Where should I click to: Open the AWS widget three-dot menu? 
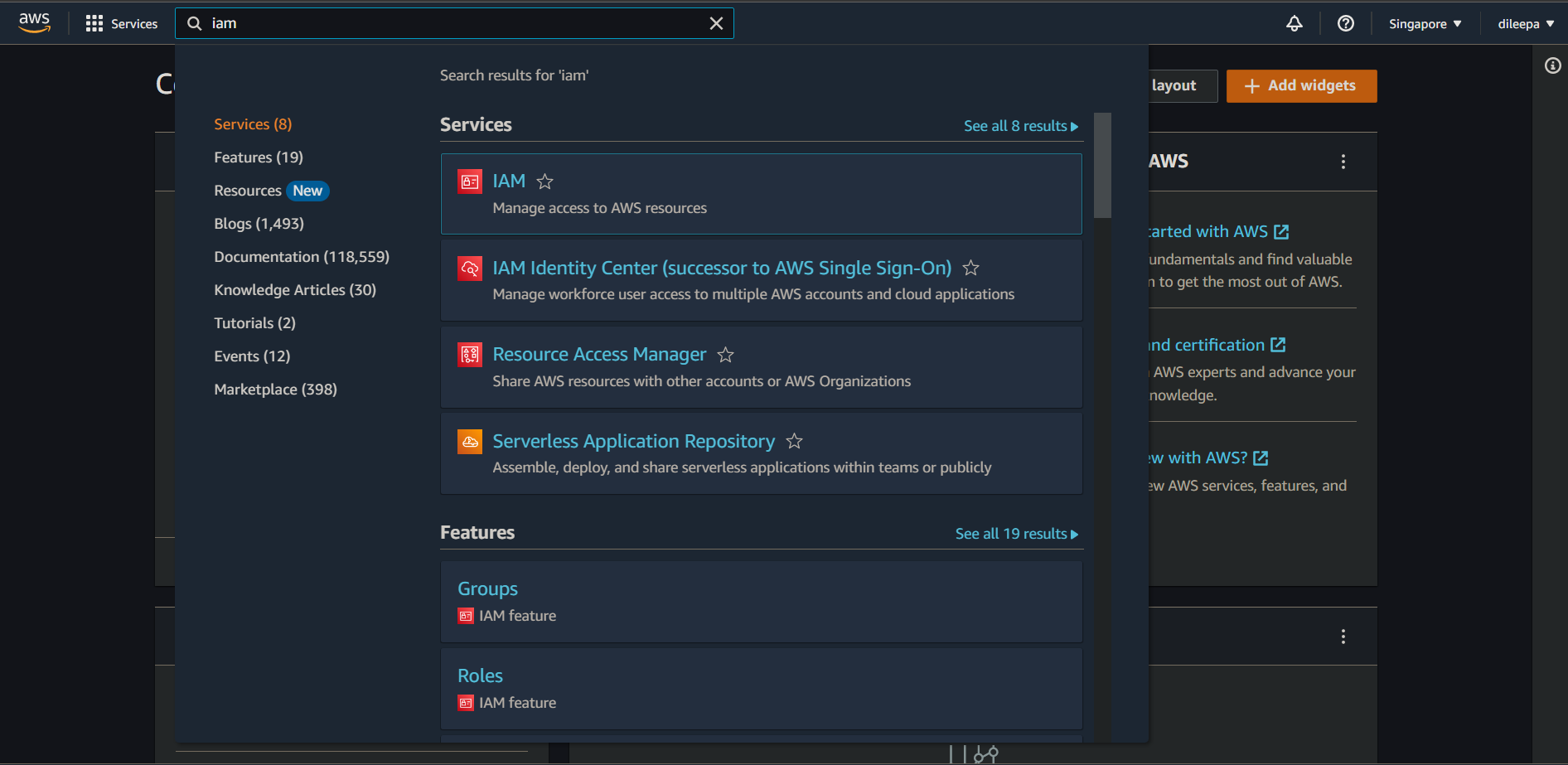click(1343, 162)
